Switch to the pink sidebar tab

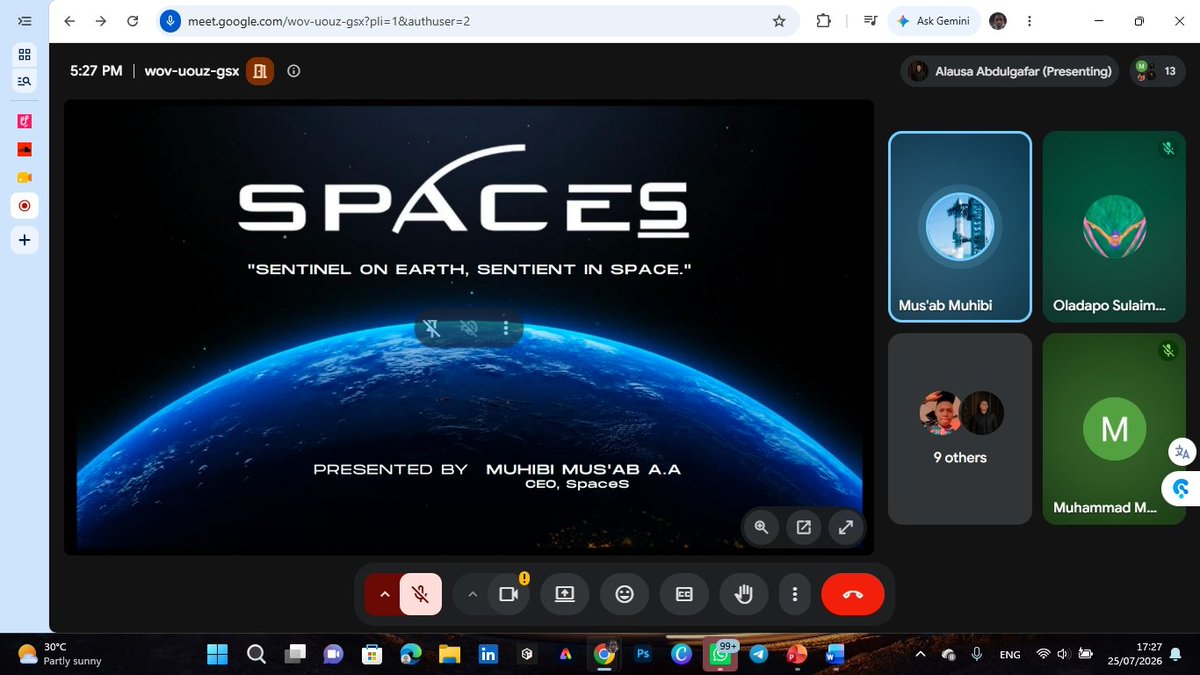click(24, 121)
